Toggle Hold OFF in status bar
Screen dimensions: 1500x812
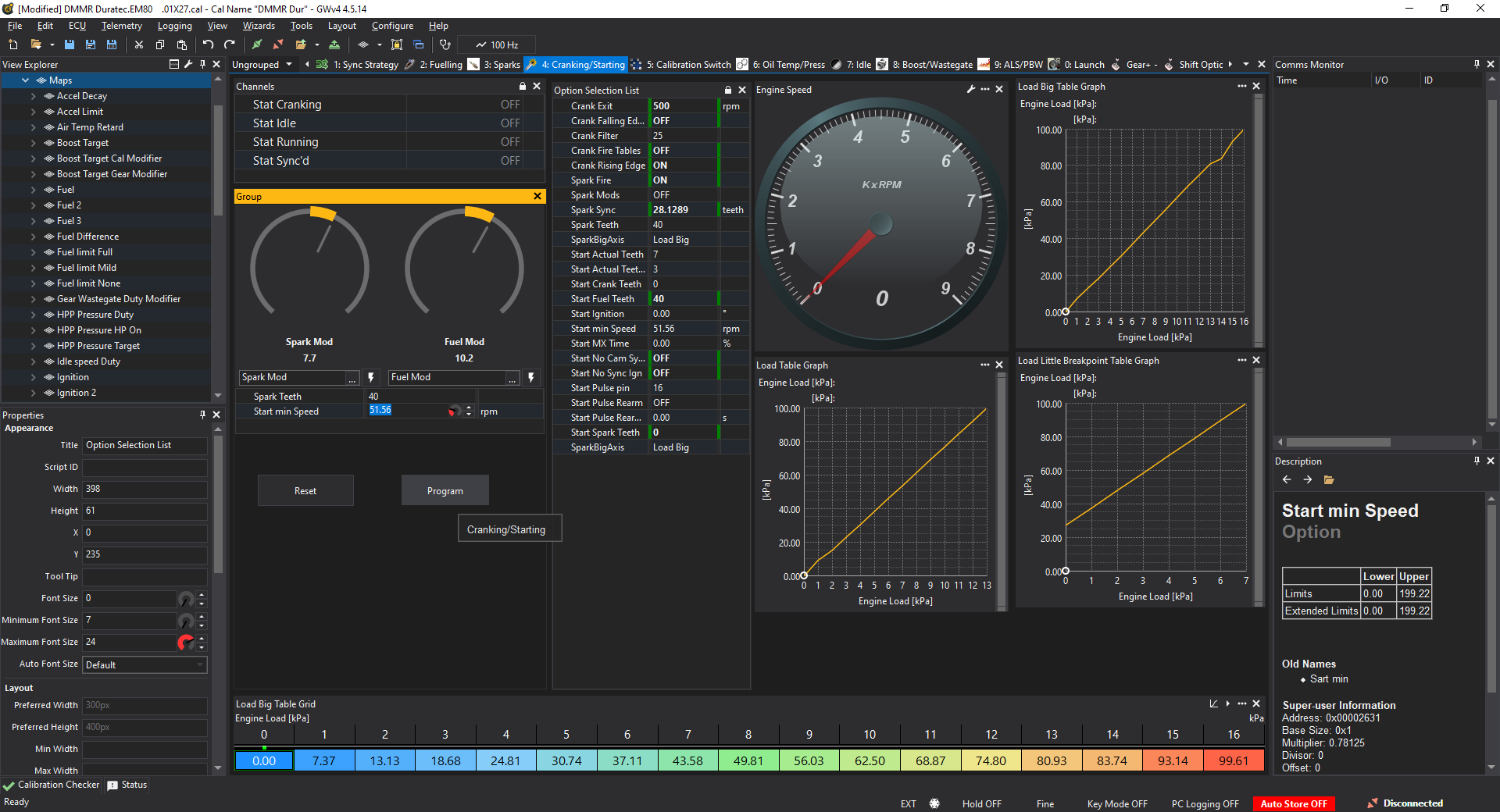click(982, 803)
